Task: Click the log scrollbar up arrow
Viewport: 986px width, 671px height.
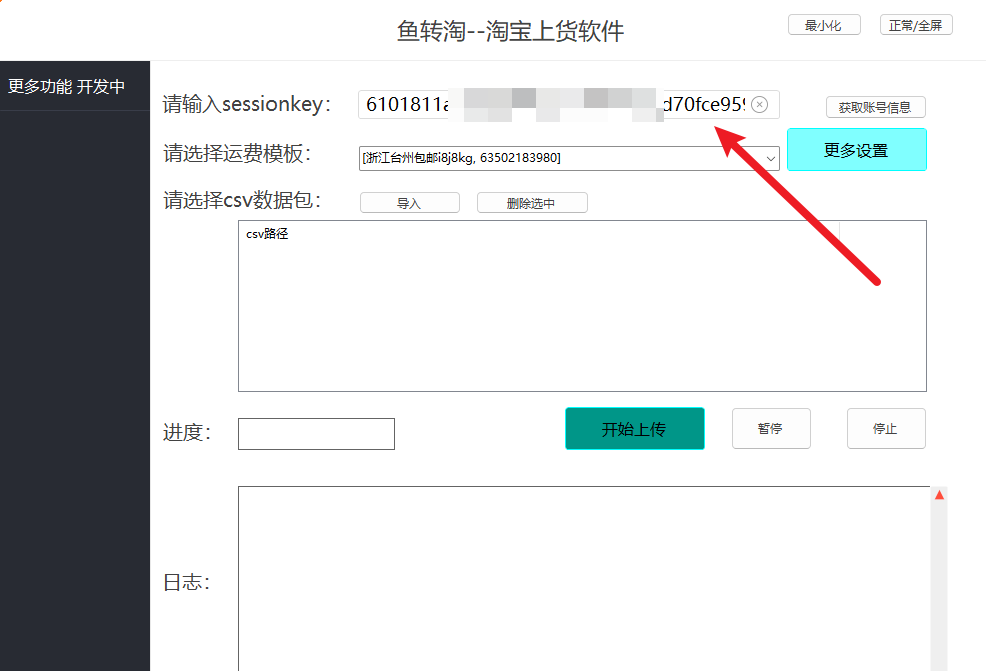Action: [x=939, y=496]
